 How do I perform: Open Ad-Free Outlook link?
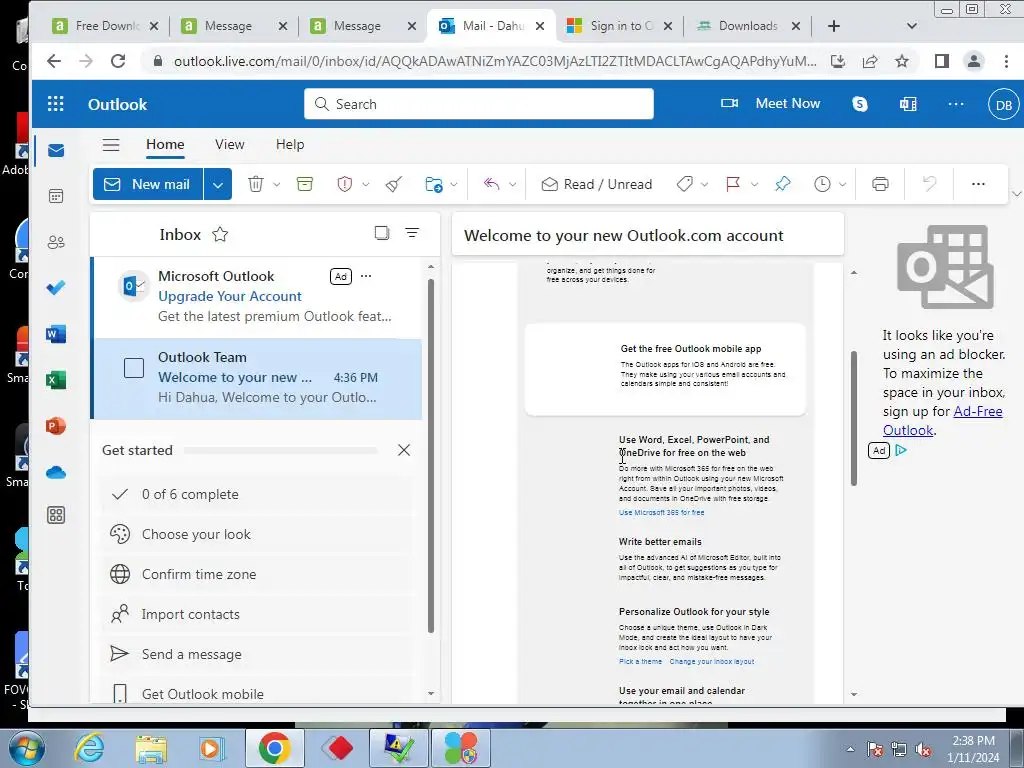pyautogui.click(x=943, y=421)
